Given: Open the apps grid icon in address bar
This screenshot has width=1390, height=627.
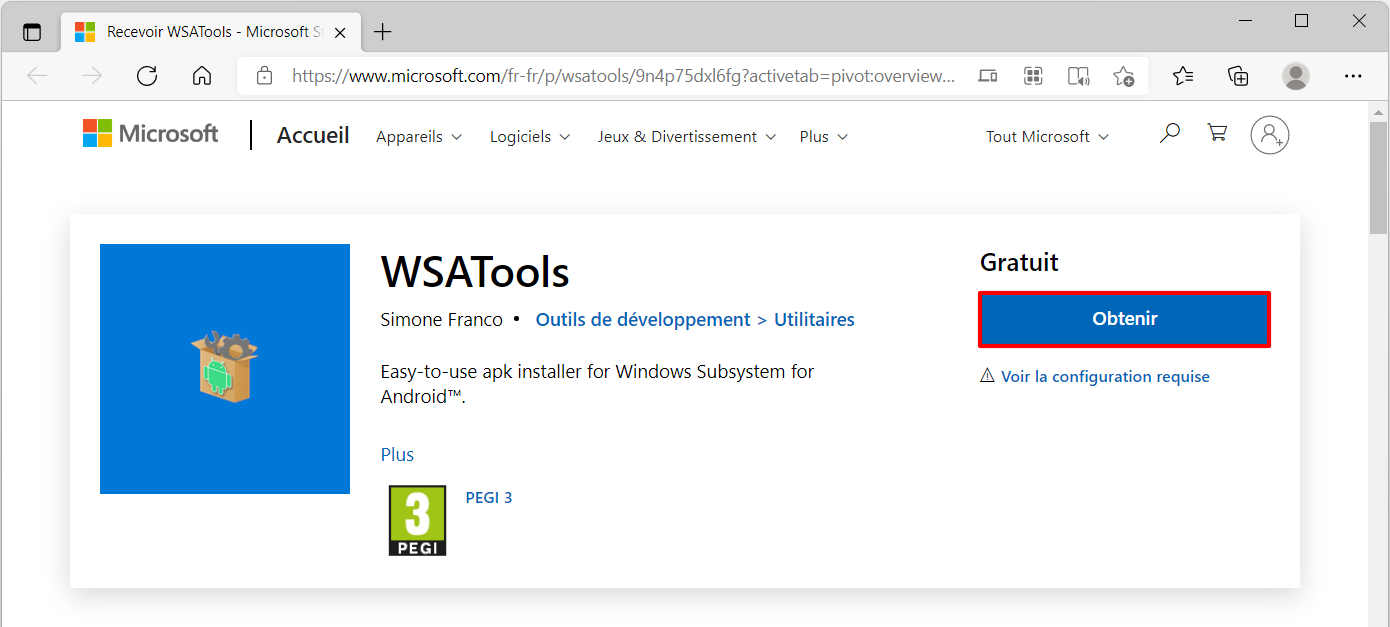Looking at the screenshot, I should click(x=1033, y=76).
